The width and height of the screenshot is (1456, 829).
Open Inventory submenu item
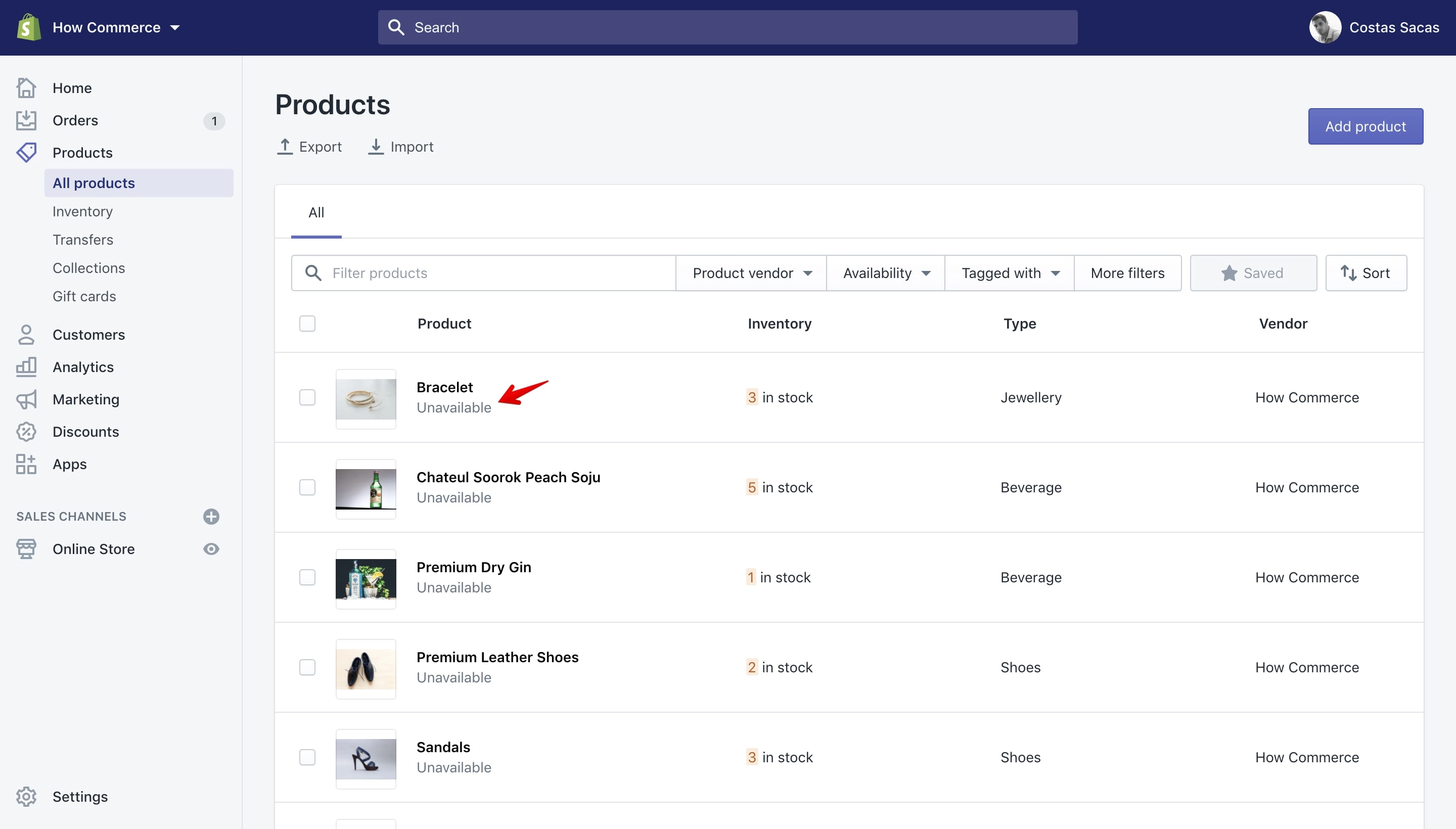tap(82, 211)
